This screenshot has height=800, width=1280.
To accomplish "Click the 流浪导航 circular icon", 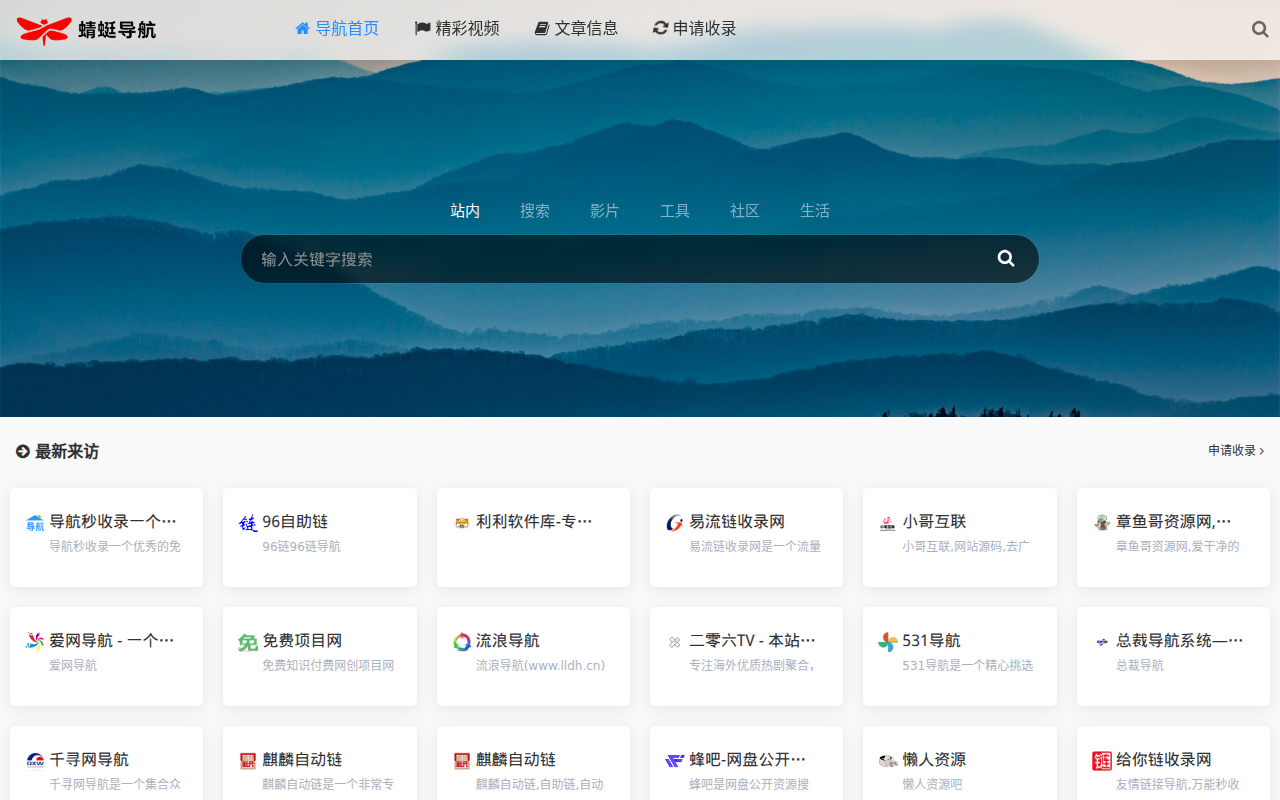I will 462,642.
